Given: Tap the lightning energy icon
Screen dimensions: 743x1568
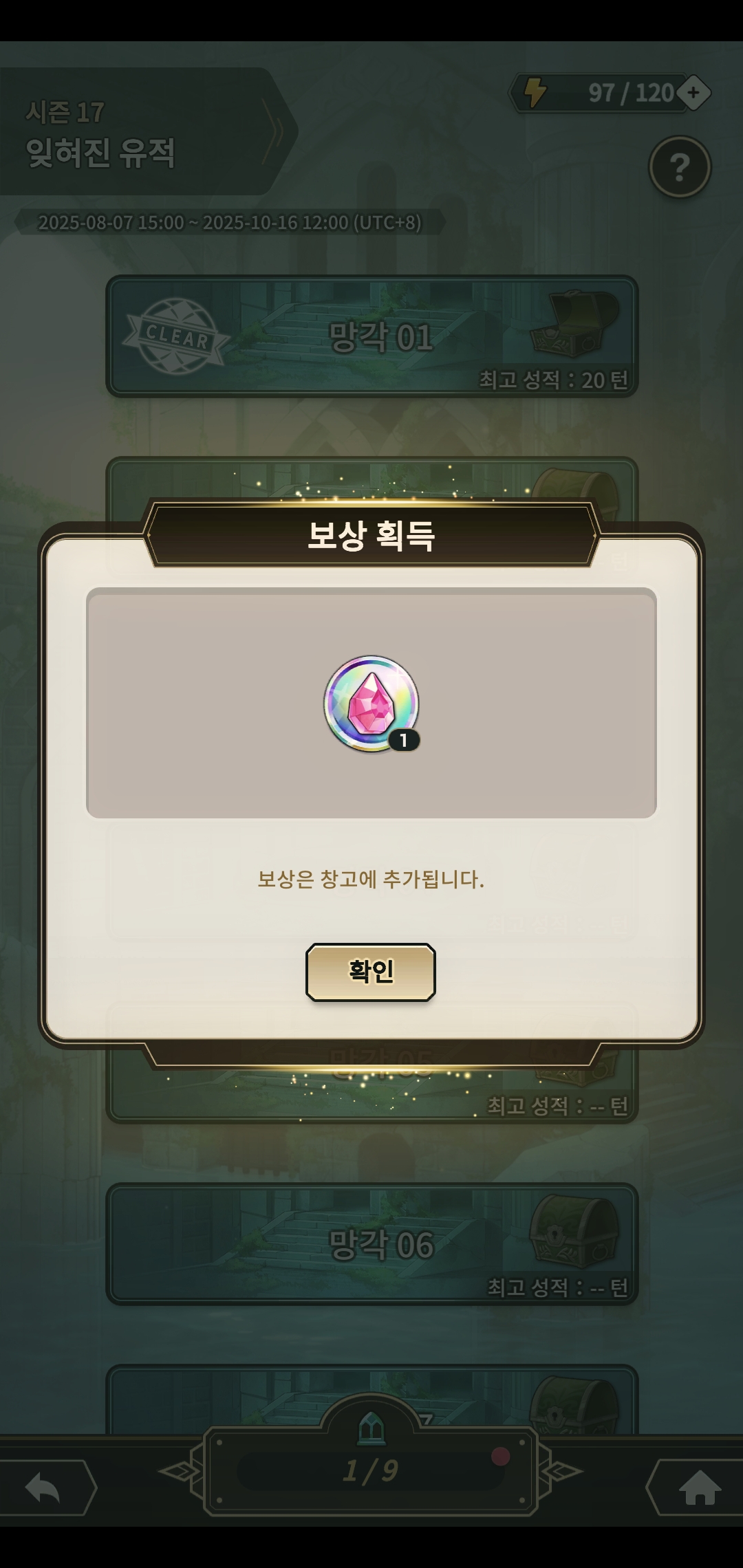Looking at the screenshot, I should [535, 92].
